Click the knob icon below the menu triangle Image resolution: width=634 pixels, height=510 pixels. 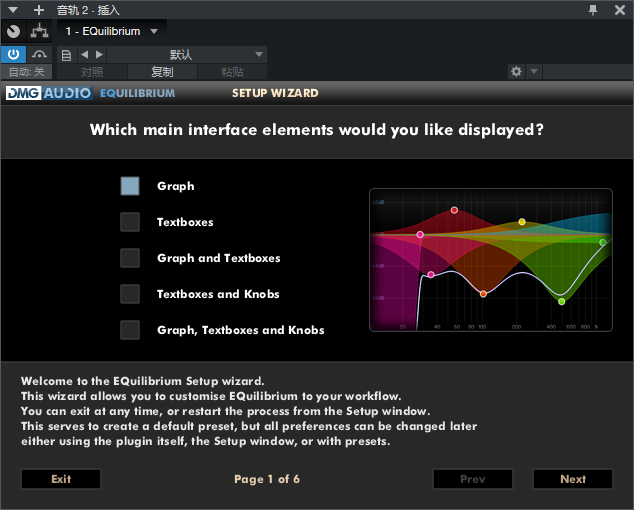13,31
